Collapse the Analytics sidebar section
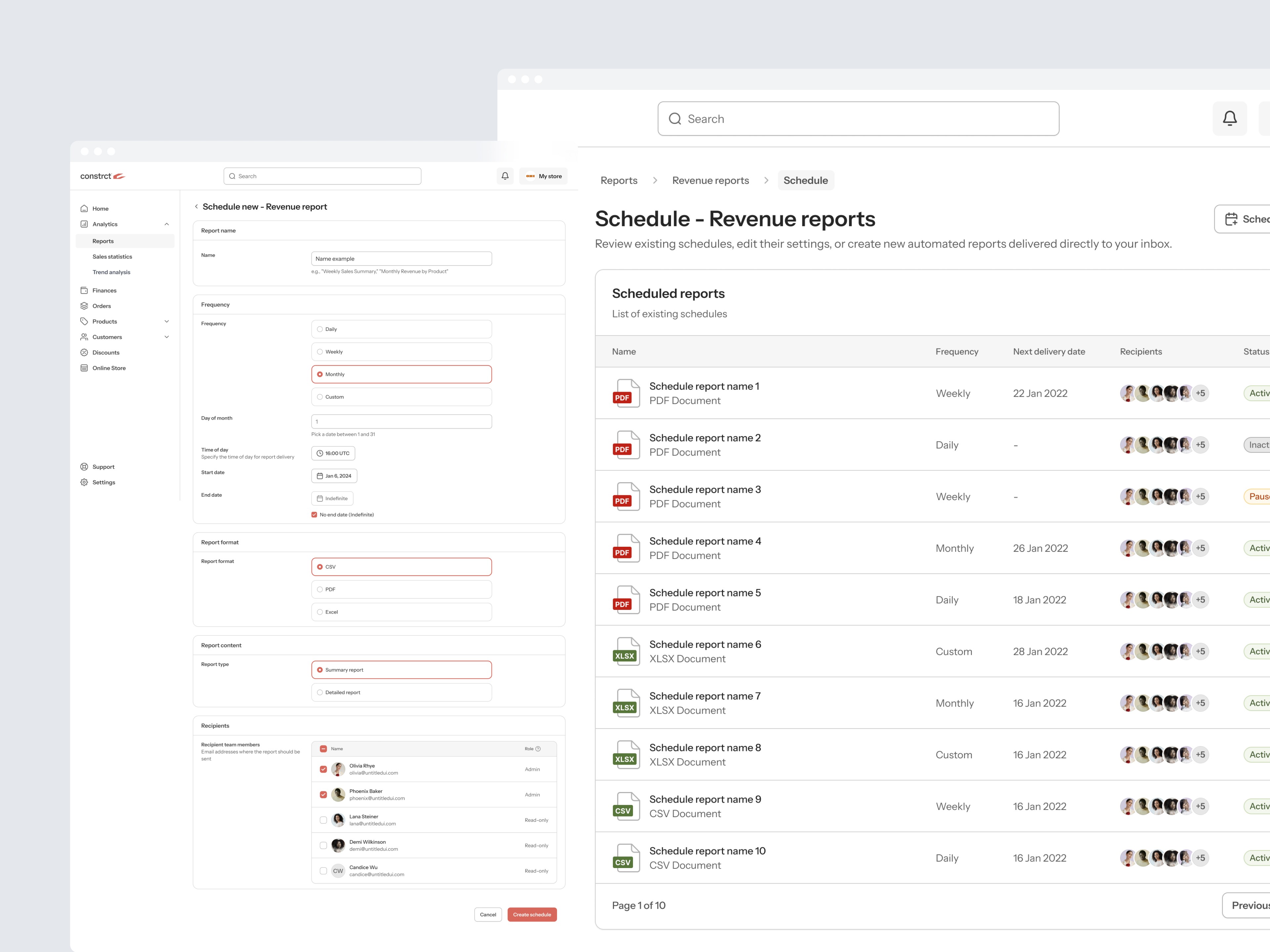 [166, 224]
